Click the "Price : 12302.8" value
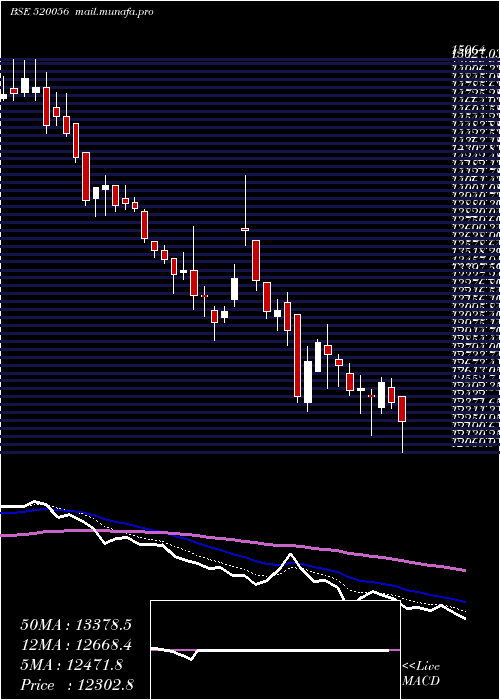Viewport: 500px width, 700px height. [77, 684]
